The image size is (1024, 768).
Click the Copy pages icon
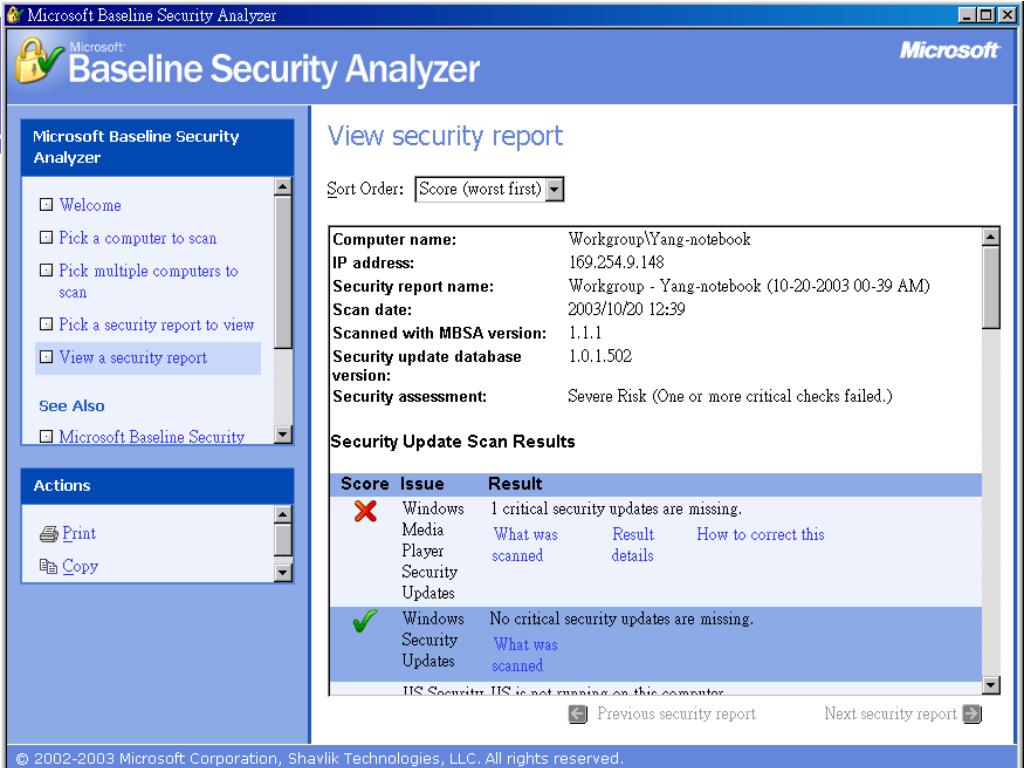pos(49,566)
